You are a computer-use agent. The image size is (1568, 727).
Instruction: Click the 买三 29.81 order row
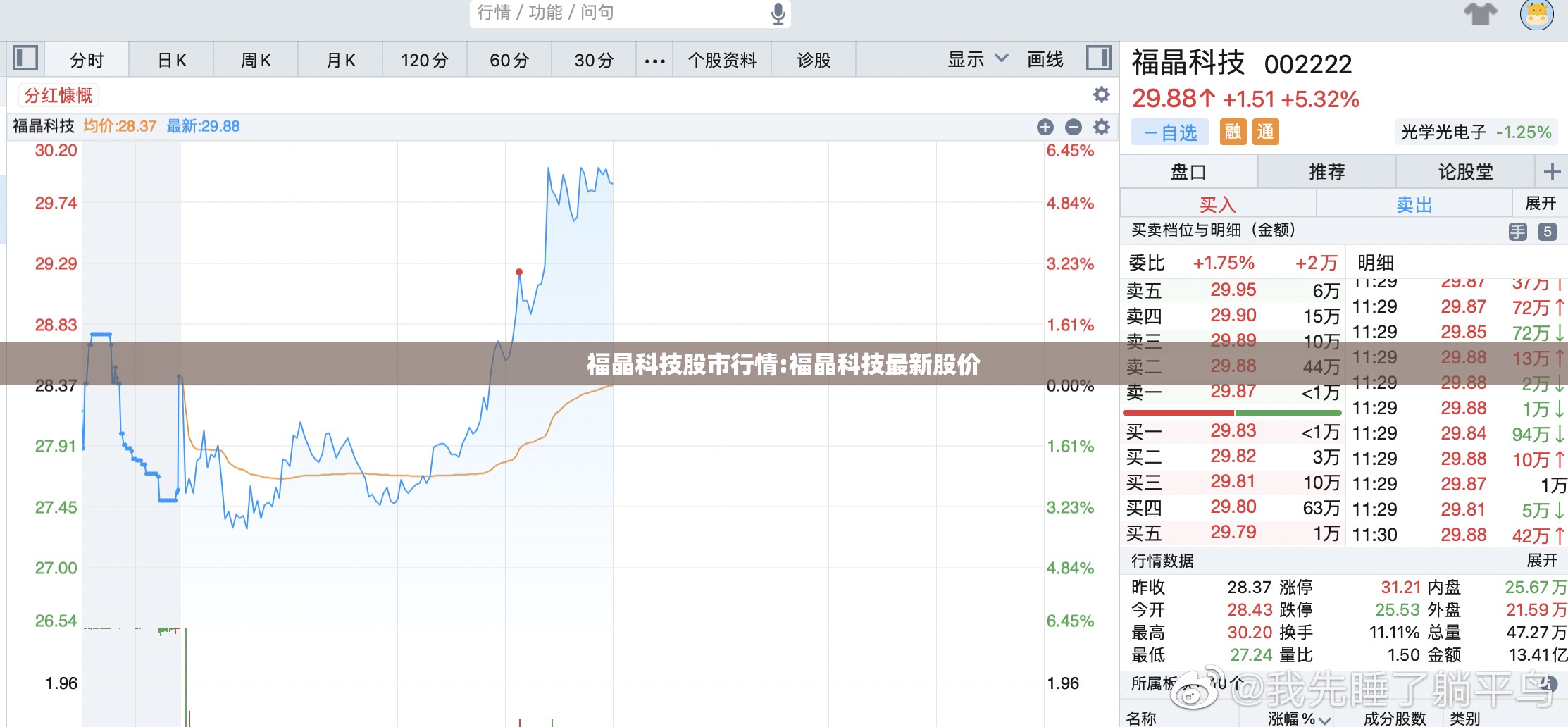click(1232, 482)
